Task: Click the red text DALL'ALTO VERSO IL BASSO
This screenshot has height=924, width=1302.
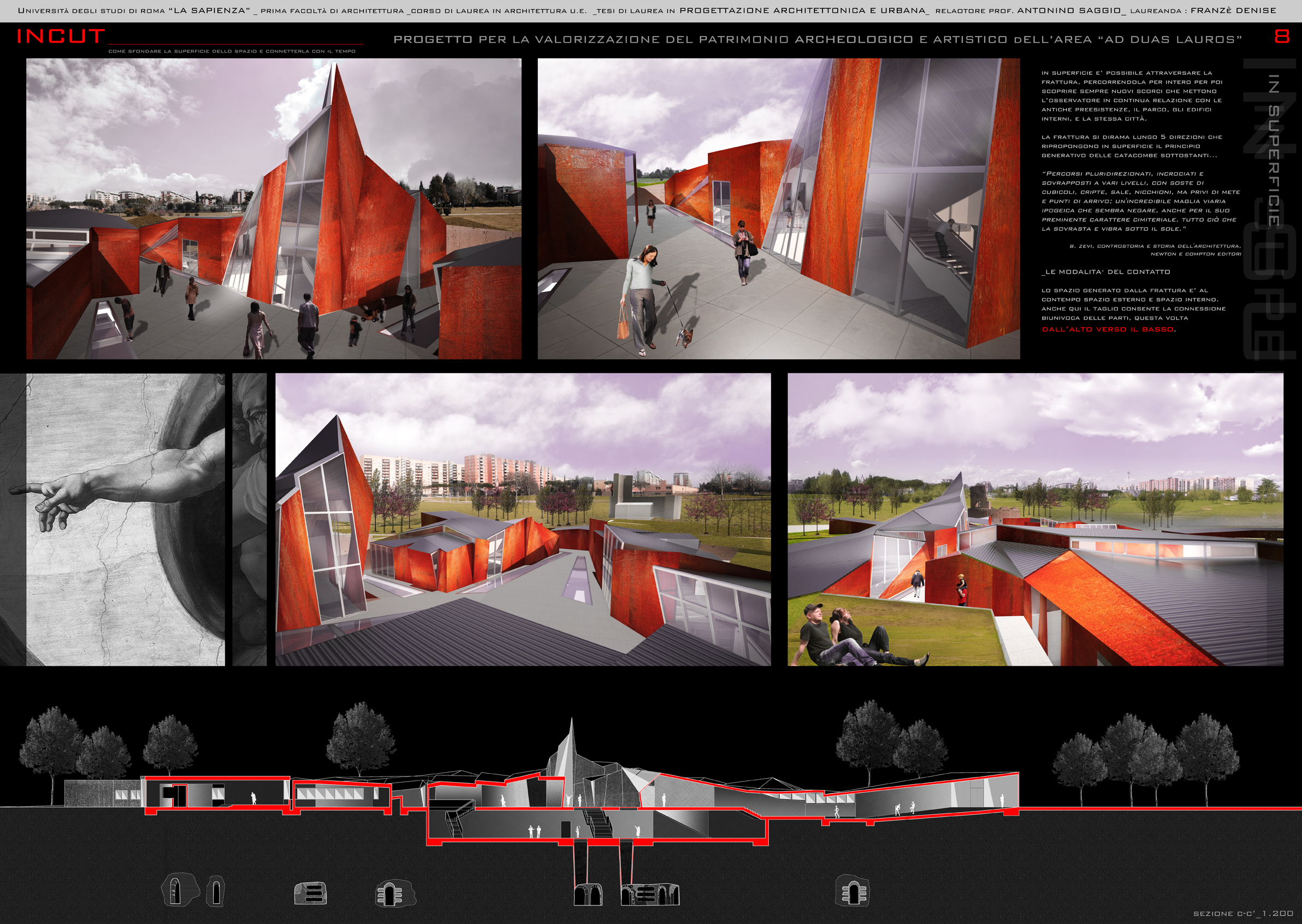Action: click(x=1108, y=329)
